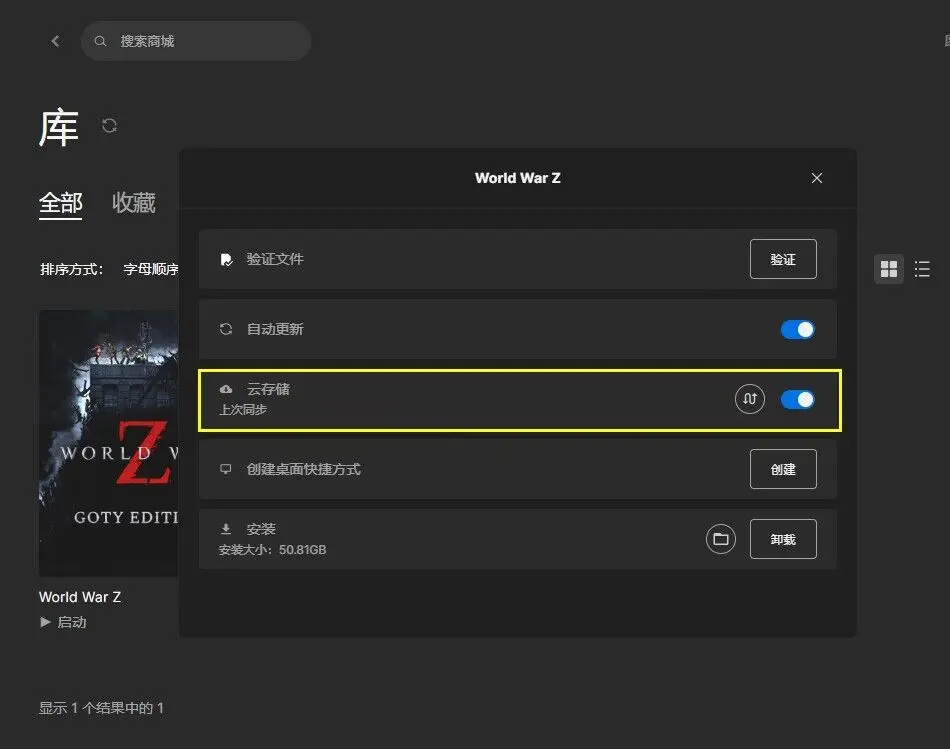Switch to list view
The image size is (950, 749).
click(922, 268)
